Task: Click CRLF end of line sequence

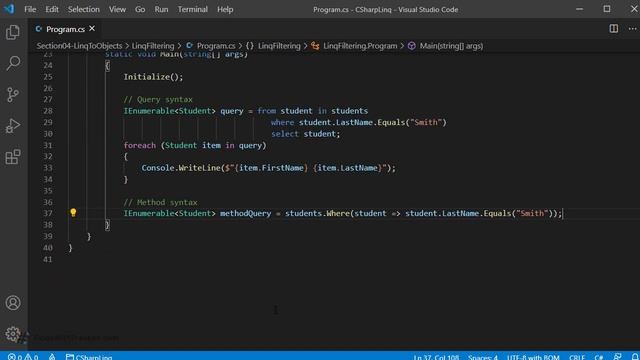Action: 577,357
